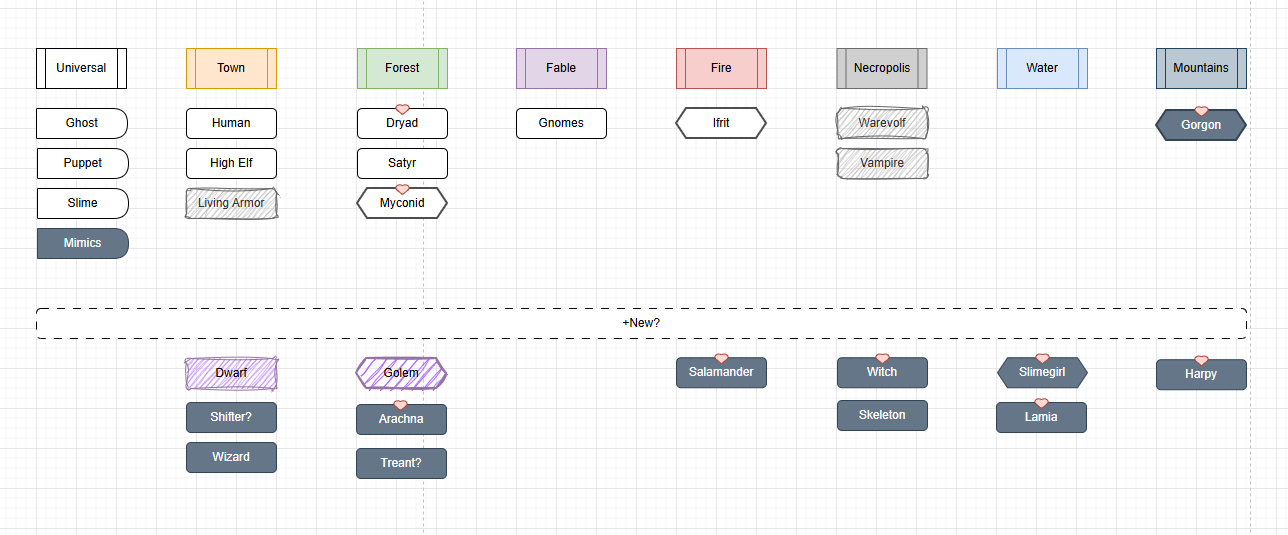The image size is (1288, 535).
Task: Click the heart icon above Salamander
Action: pyautogui.click(x=721, y=358)
